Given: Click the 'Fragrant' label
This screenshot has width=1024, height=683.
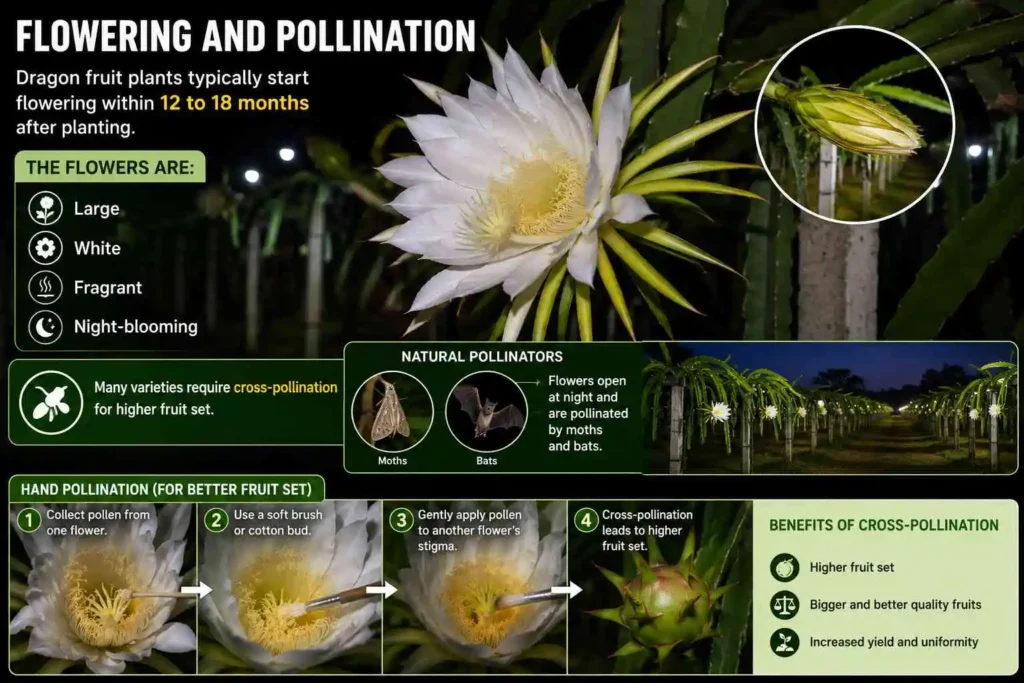Looking at the screenshot, I should tap(108, 288).
